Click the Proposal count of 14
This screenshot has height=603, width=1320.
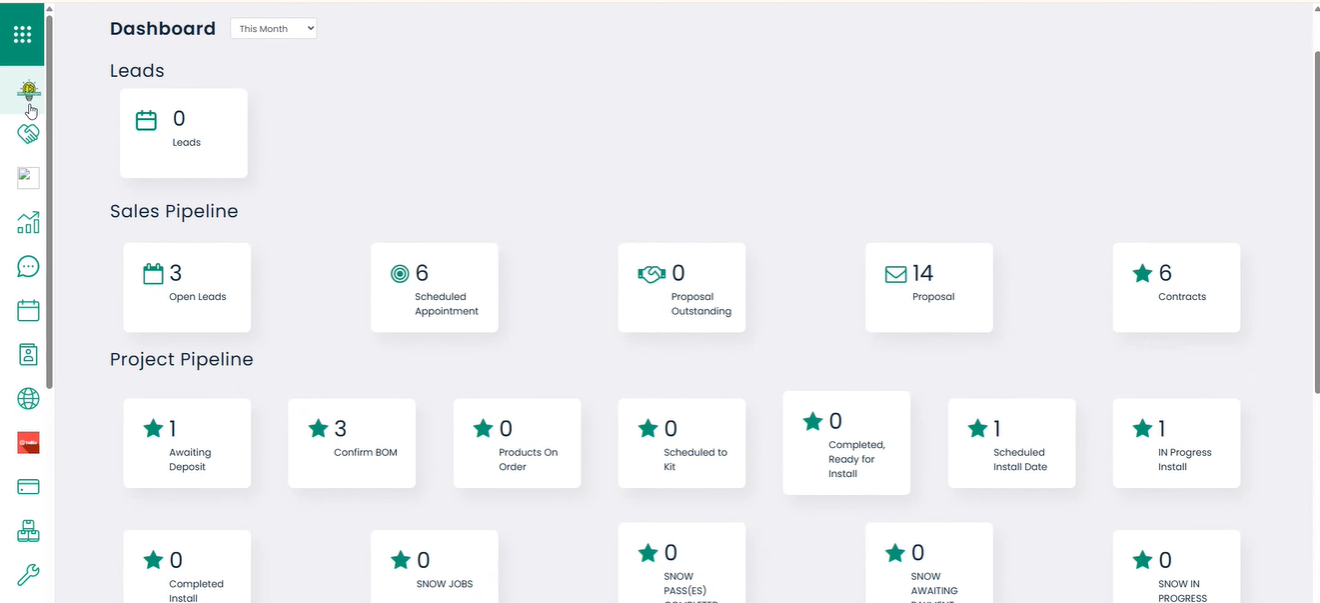(923, 273)
